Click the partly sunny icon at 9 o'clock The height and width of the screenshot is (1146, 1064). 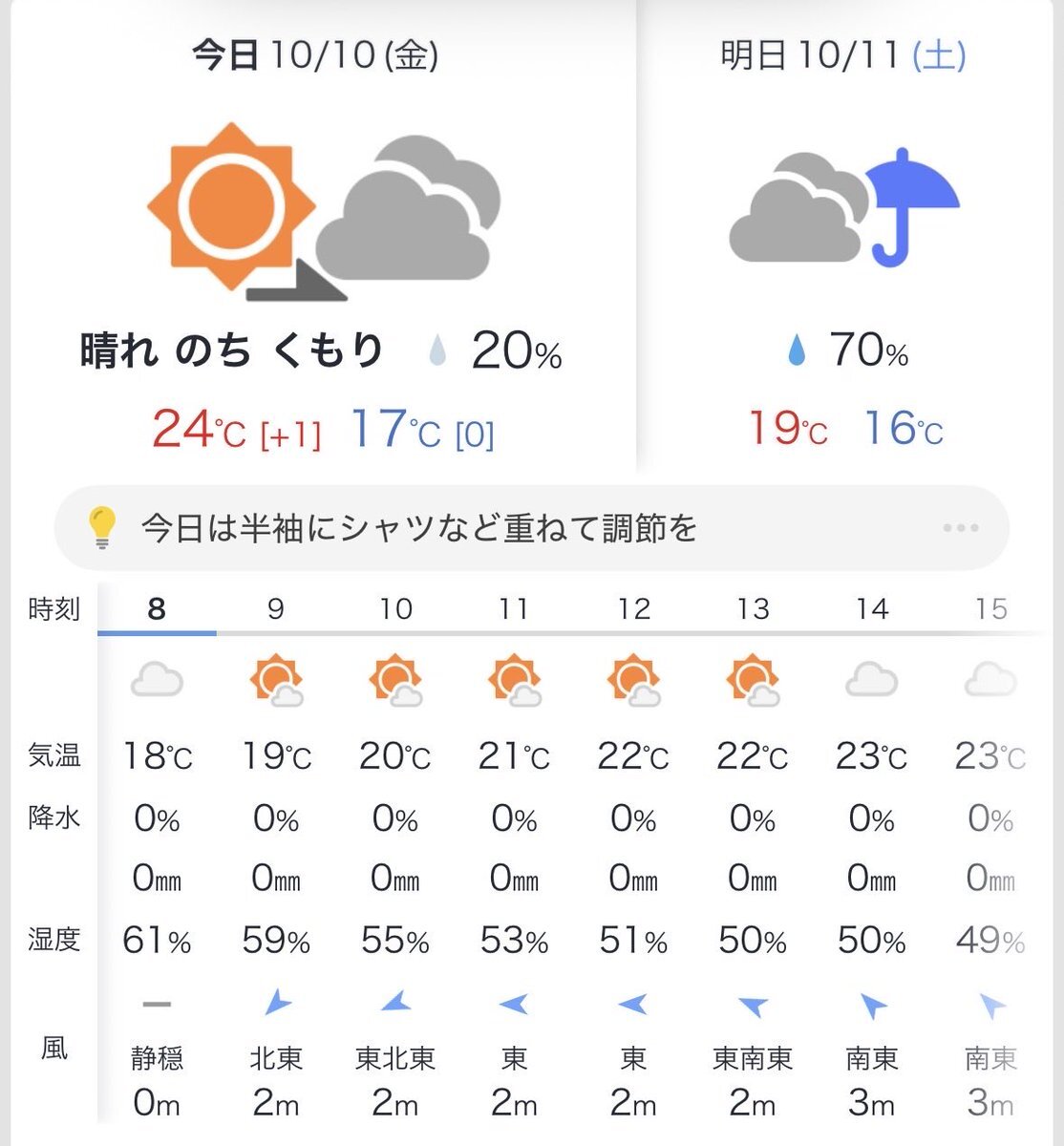(276, 681)
